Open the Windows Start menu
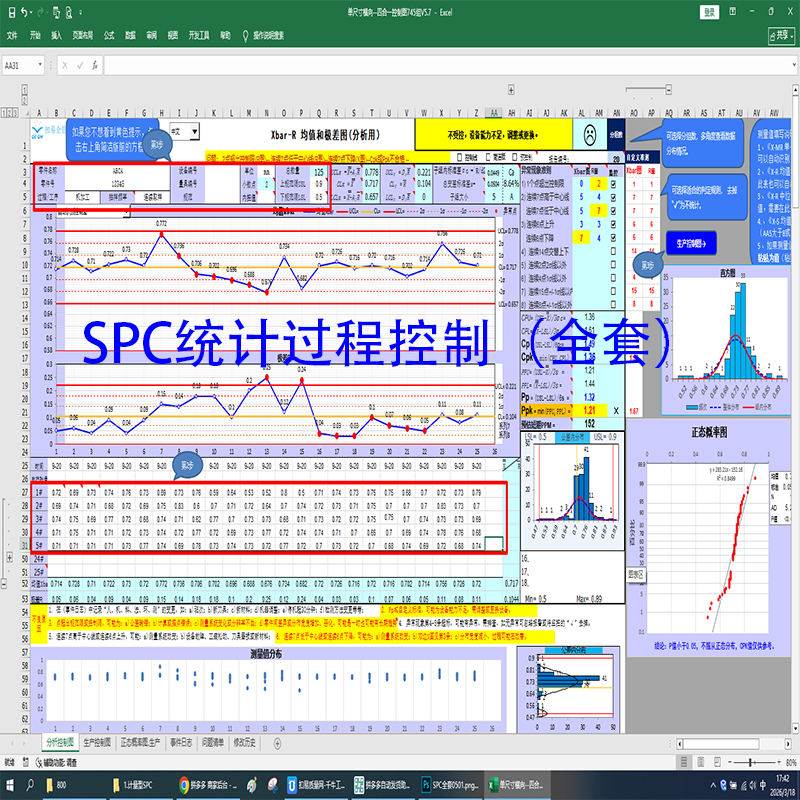Image resolution: width=800 pixels, height=800 pixels. (x=10, y=785)
